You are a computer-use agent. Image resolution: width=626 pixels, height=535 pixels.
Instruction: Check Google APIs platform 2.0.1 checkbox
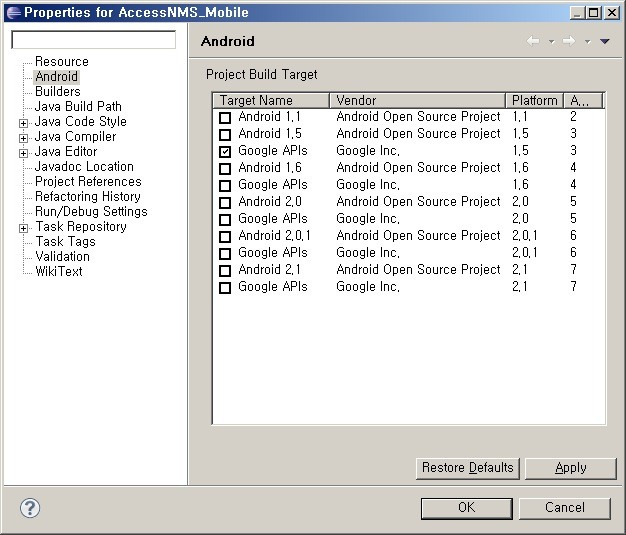pyautogui.click(x=225, y=253)
